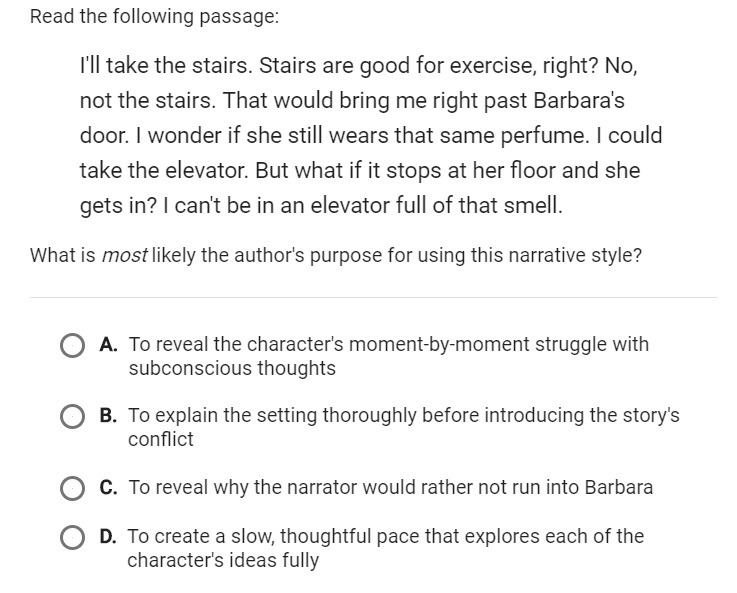
Task: Click the word 'Barbara's' in the passage
Action: [x=579, y=101]
